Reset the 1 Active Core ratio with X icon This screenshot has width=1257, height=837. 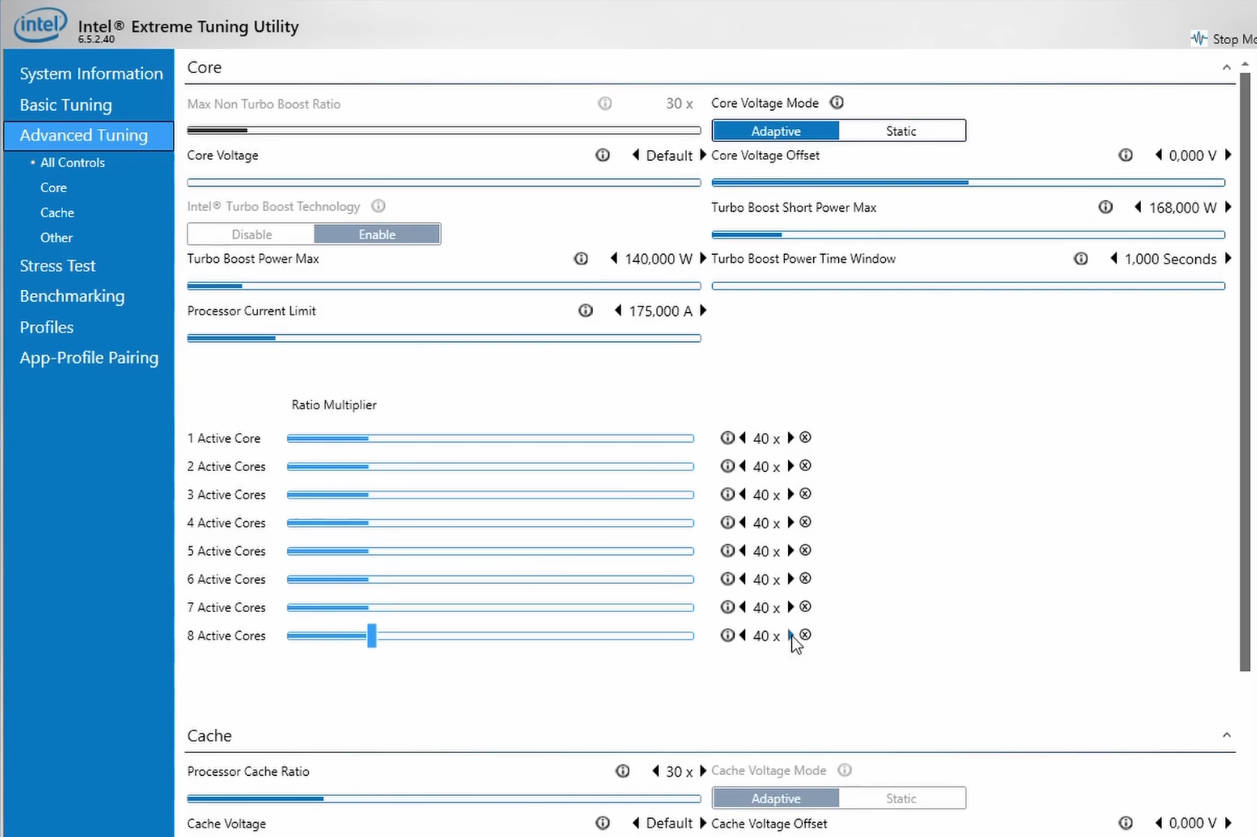pos(805,438)
